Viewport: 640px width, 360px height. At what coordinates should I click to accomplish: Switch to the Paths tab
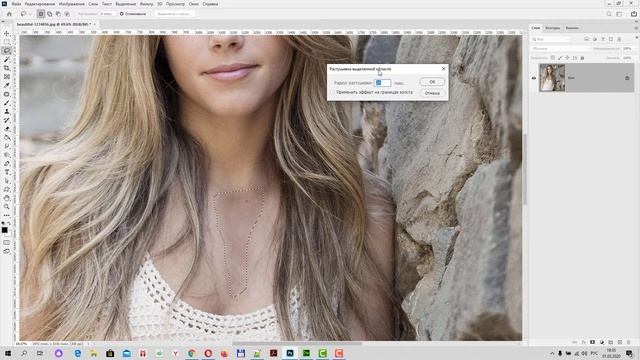point(553,28)
